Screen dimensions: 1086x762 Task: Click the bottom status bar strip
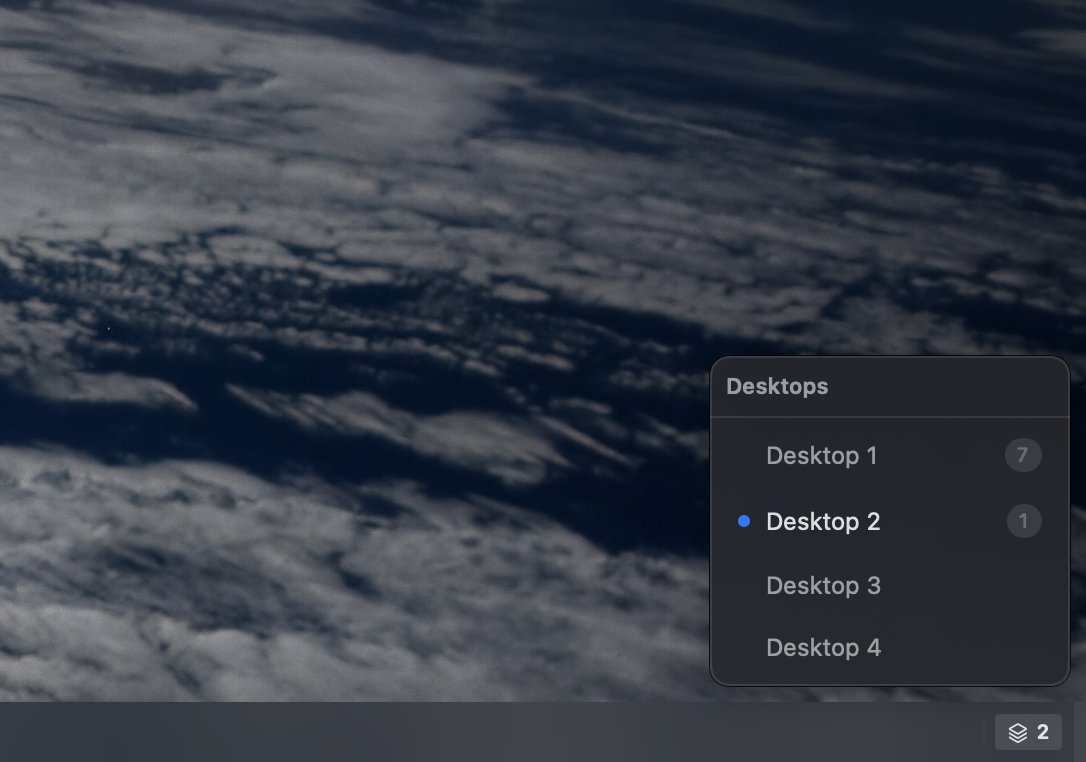click(x=500, y=731)
